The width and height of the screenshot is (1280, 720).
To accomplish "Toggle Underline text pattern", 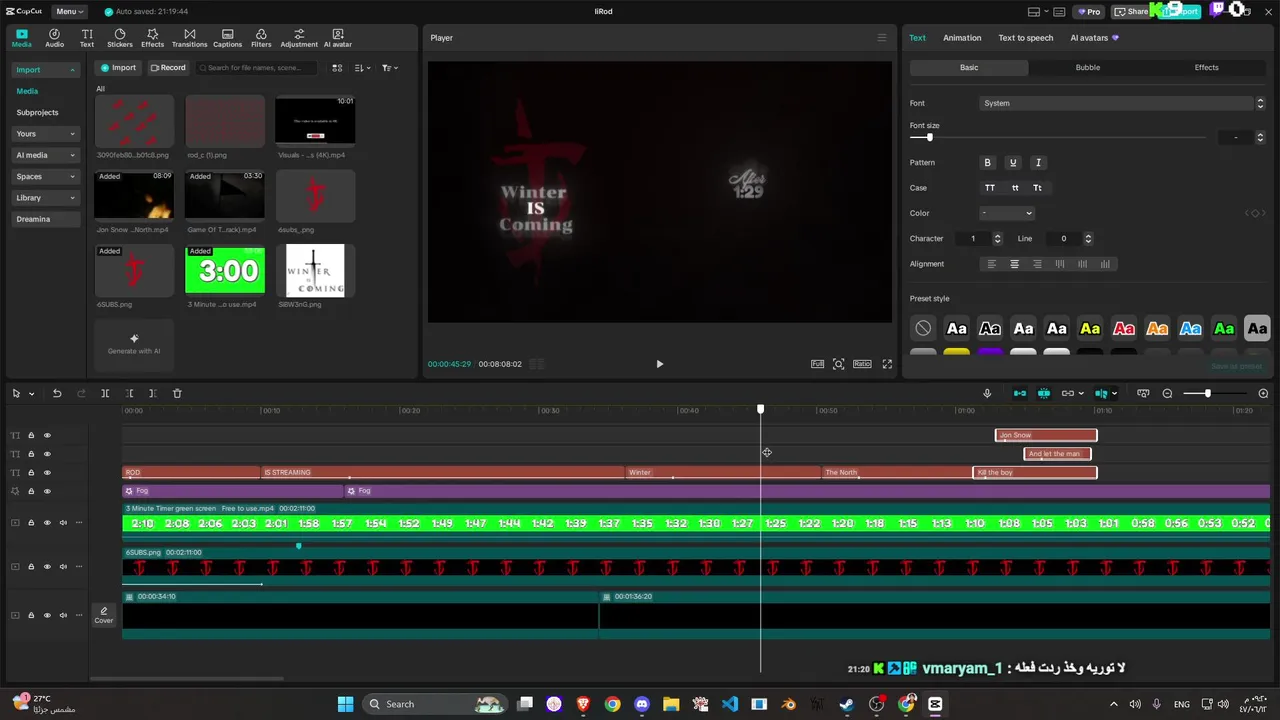I will tap(1013, 162).
